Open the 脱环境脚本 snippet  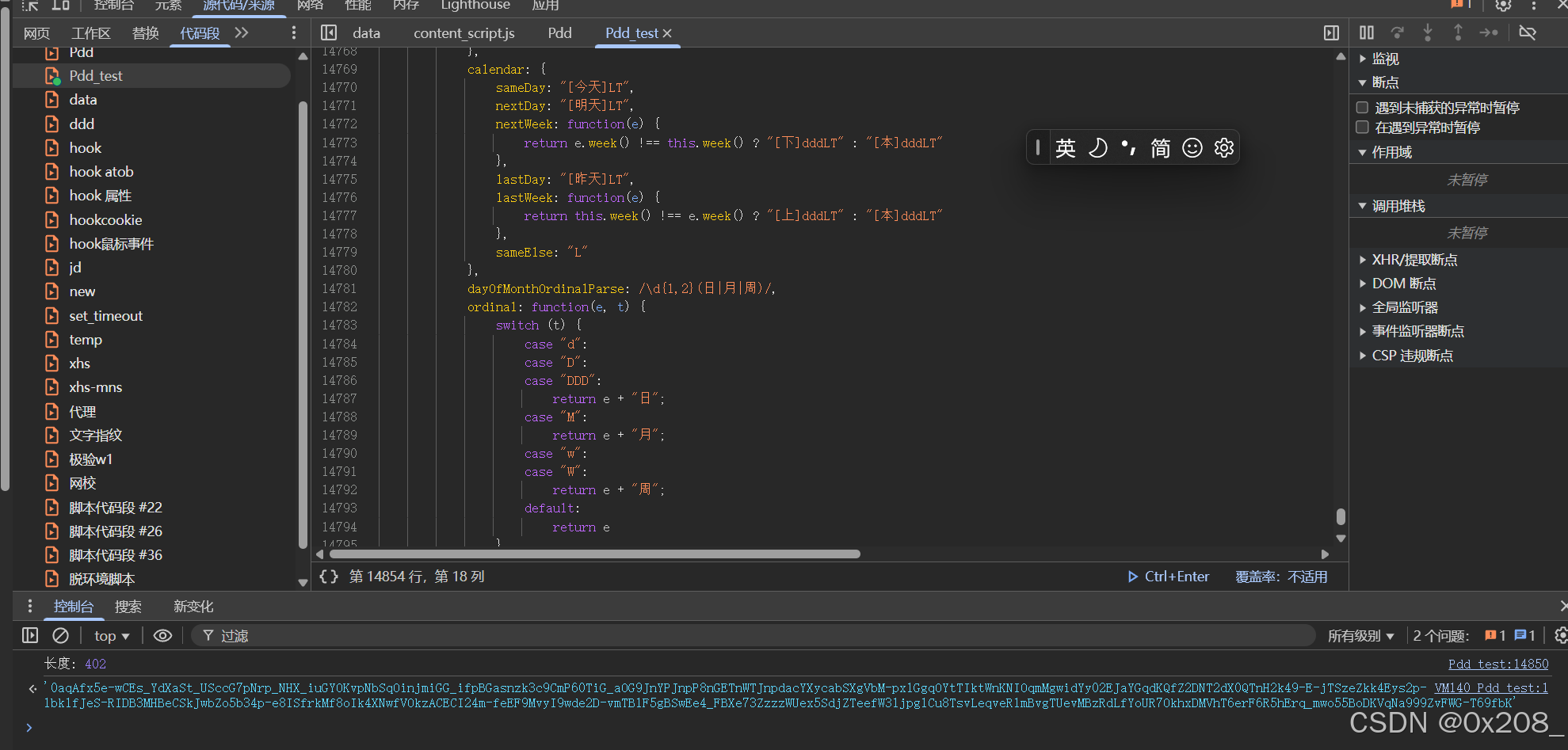click(x=101, y=579)
